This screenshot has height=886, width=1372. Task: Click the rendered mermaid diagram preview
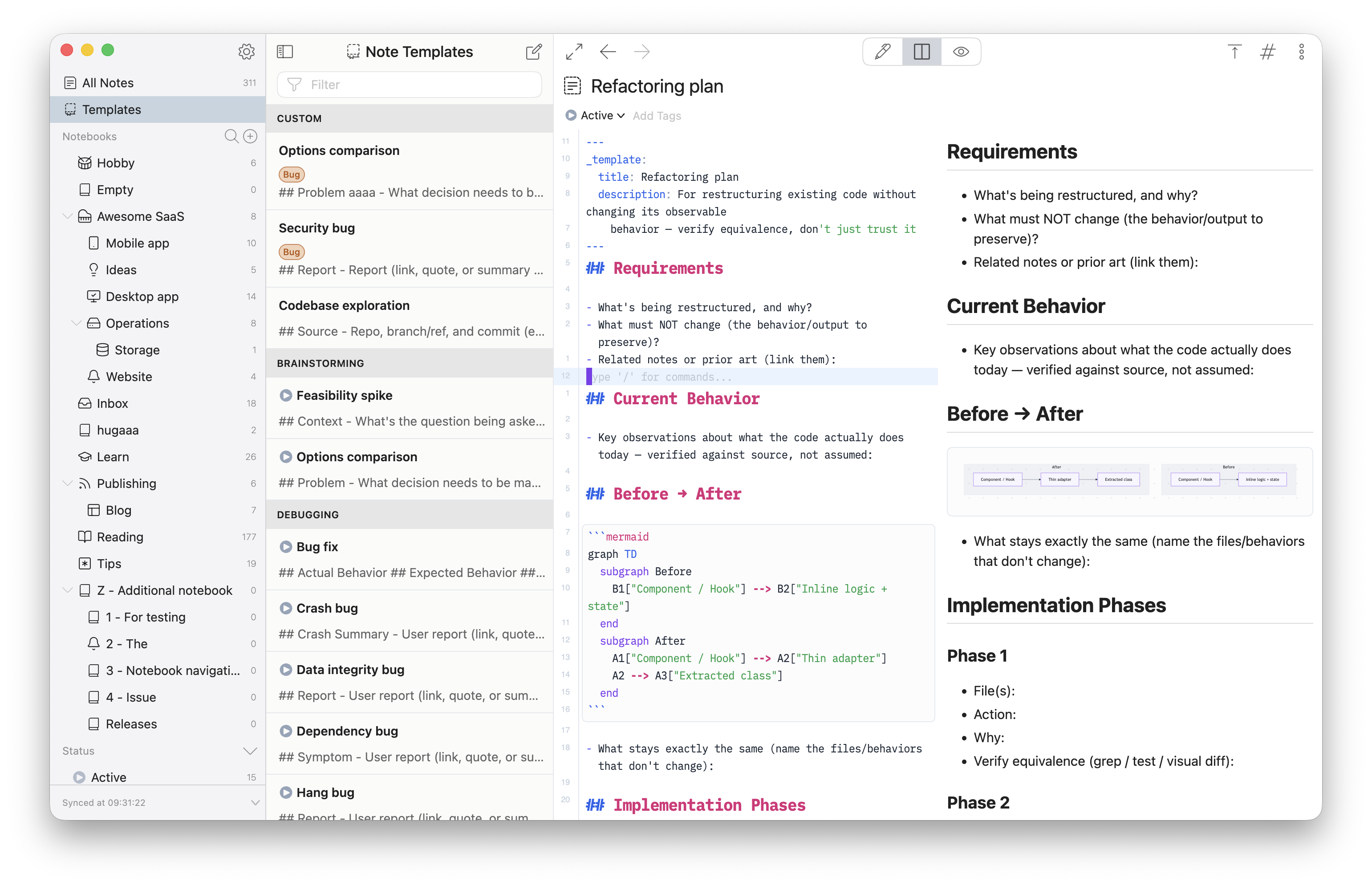1129,481
